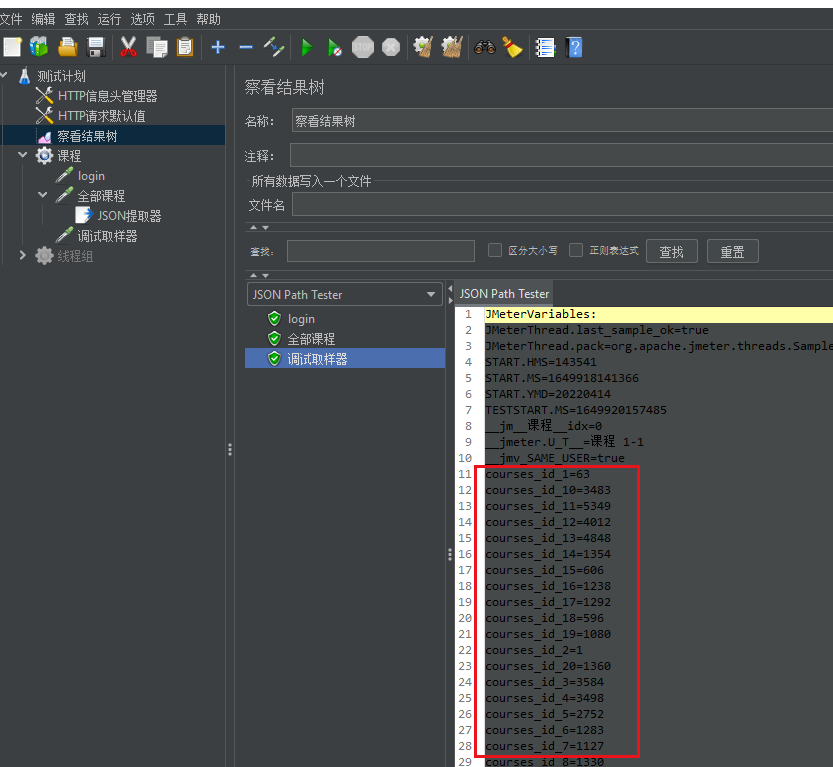Click the line courses_id_1=63
Viewport: 833px width, 767px height.
pos(537,474)
